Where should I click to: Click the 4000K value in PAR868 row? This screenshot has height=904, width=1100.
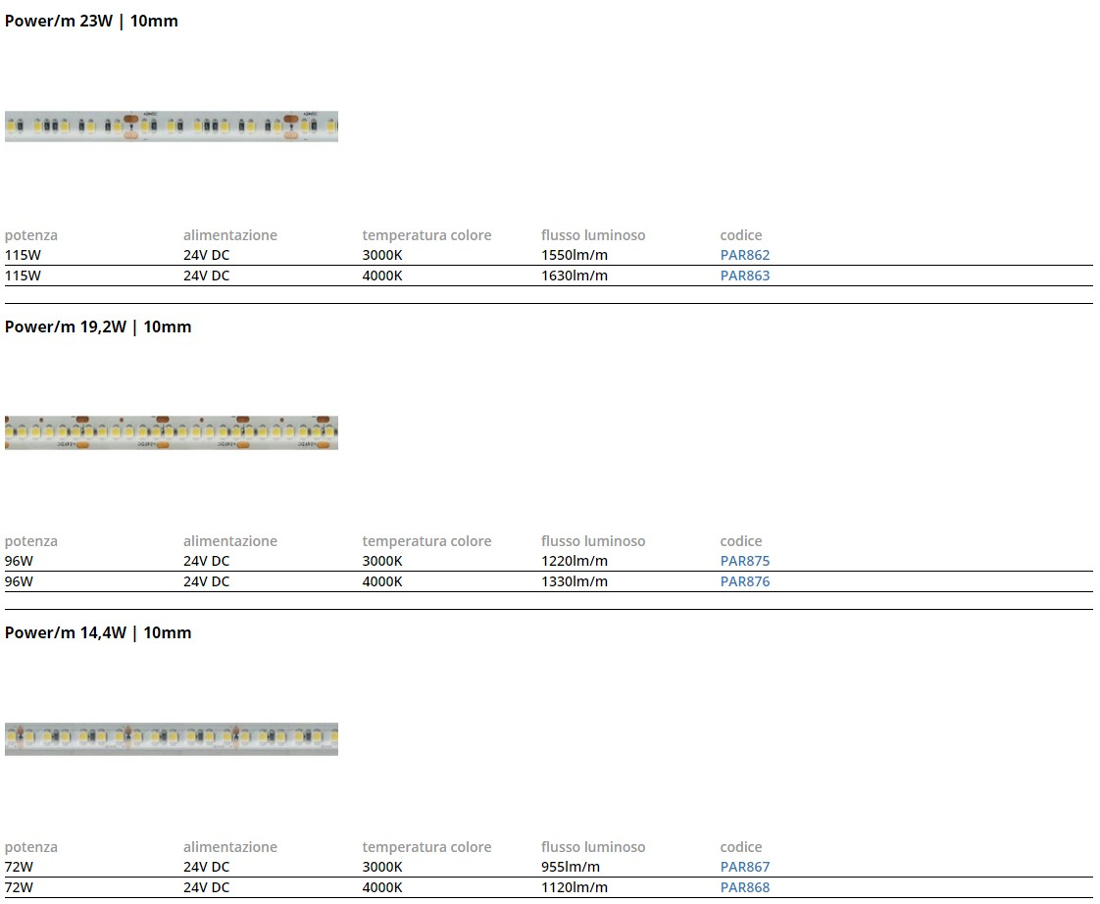[x=382, y=887]
